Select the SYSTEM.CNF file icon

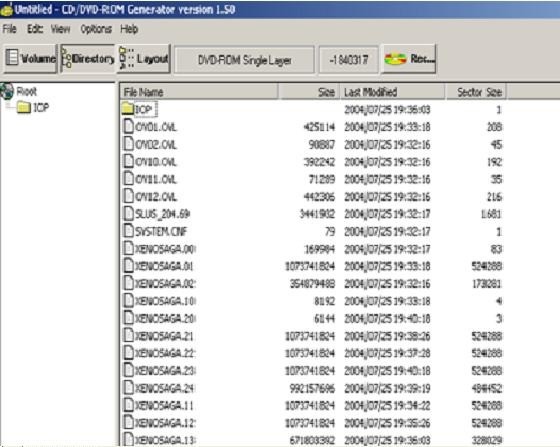click(x=128, y=231)
